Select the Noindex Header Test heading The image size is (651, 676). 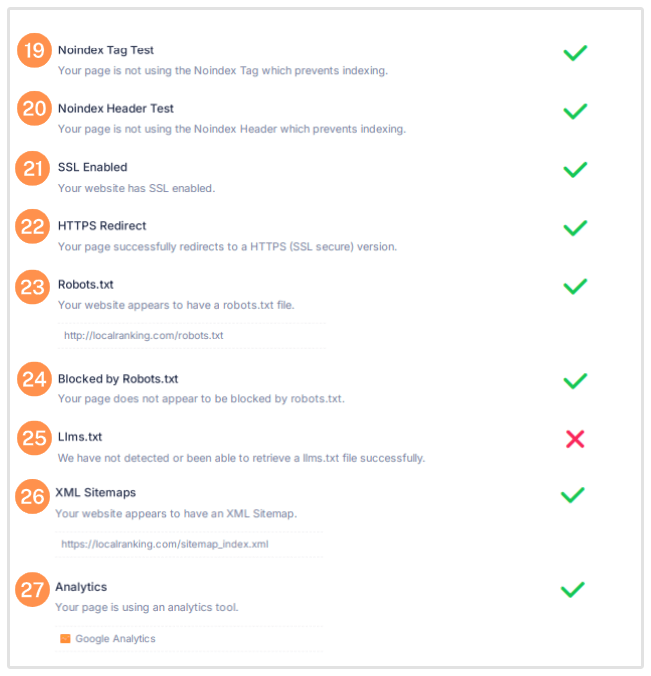[x=116, y=108]
